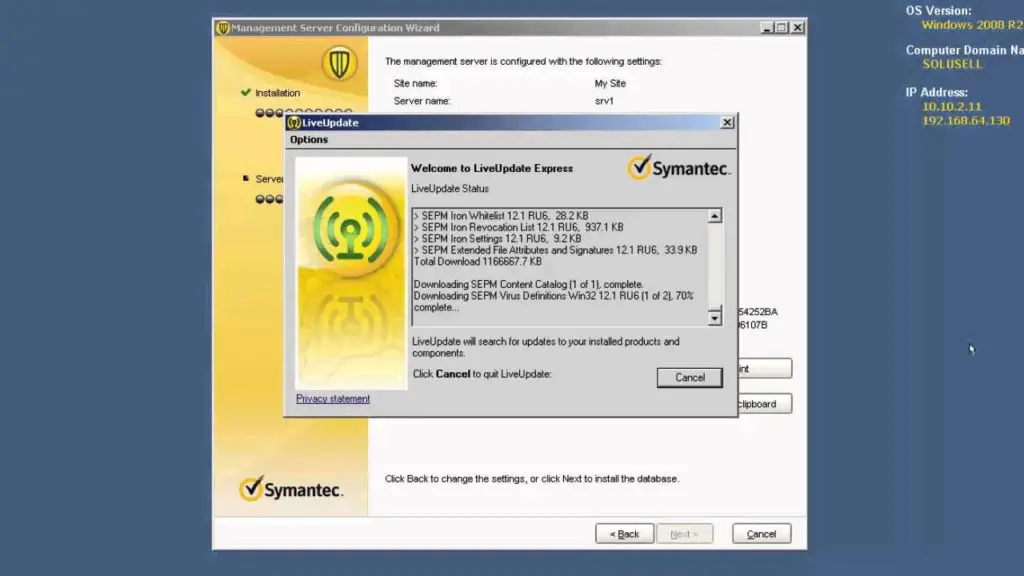The height and width of the screenshot is (576, 1024).
Task: Select the 'srv1' server name value
Action: click(x=604, y=101)
